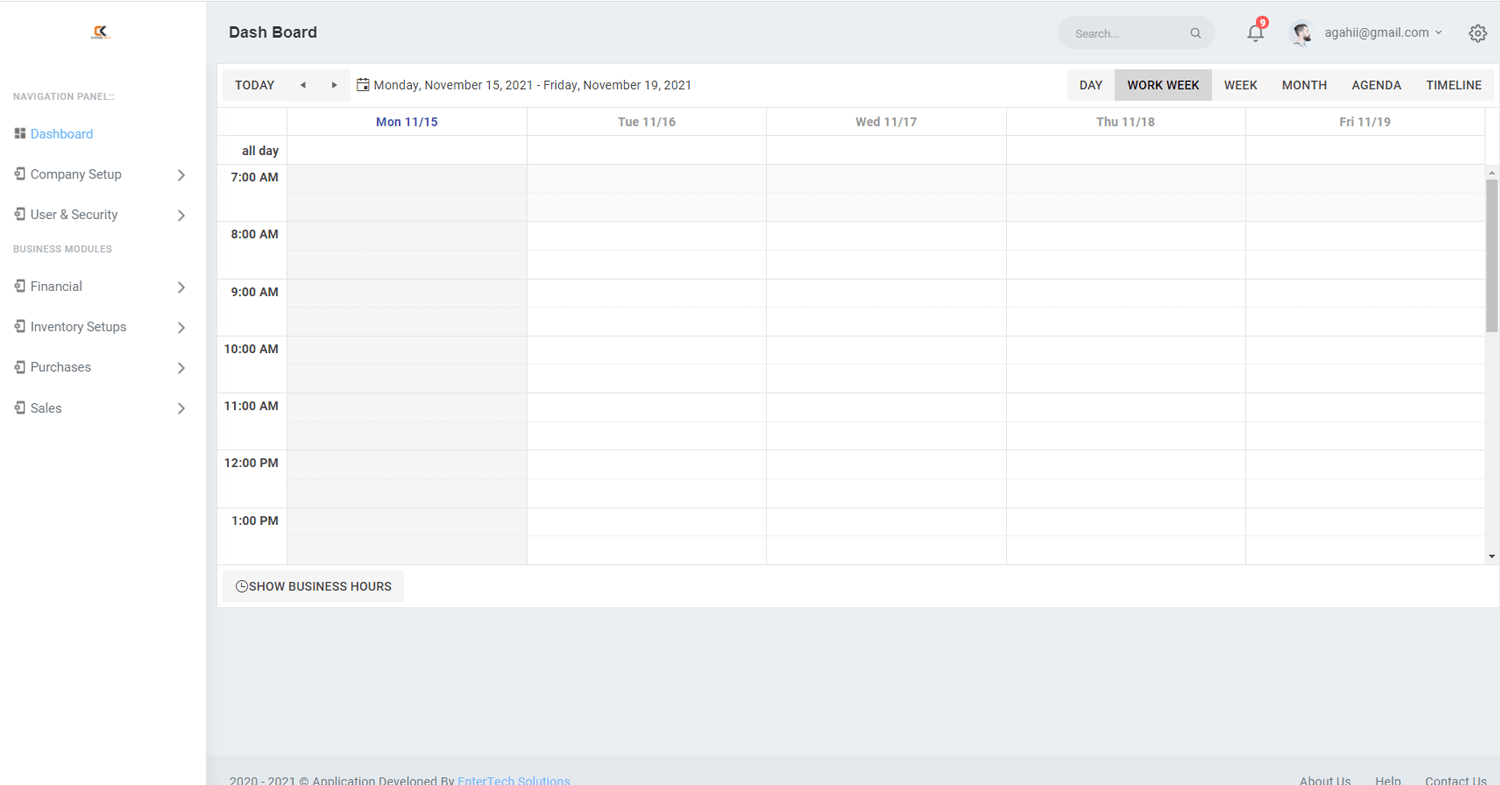The image size is (1500, 785).
Task: Click in the Search input field
Action: pyautogui.click(x=1127, y=34)
